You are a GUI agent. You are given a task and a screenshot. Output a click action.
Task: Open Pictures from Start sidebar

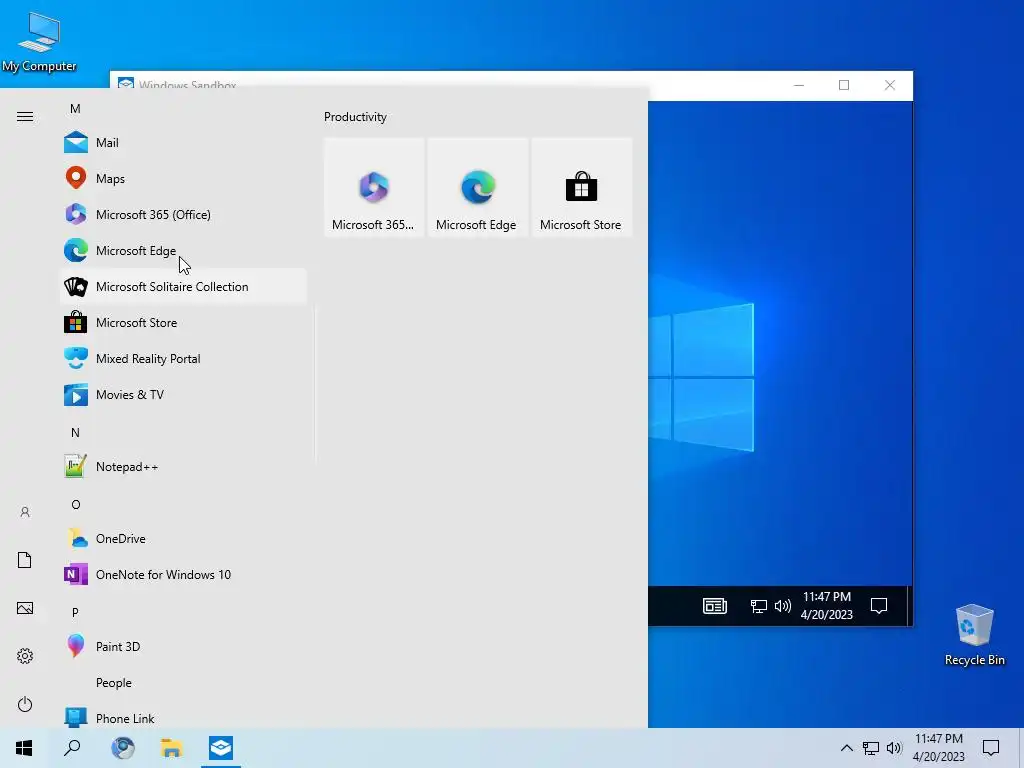click(x=25, y=608)
